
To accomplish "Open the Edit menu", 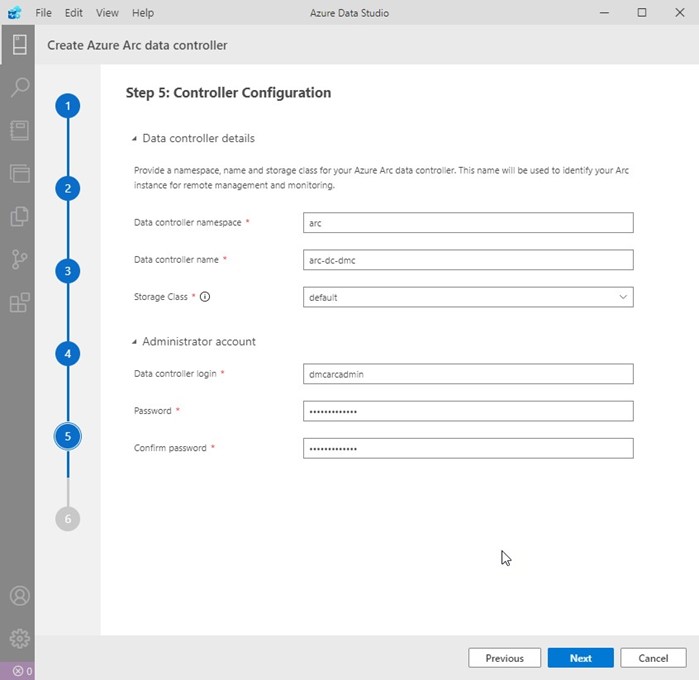I will pos(74,13).
